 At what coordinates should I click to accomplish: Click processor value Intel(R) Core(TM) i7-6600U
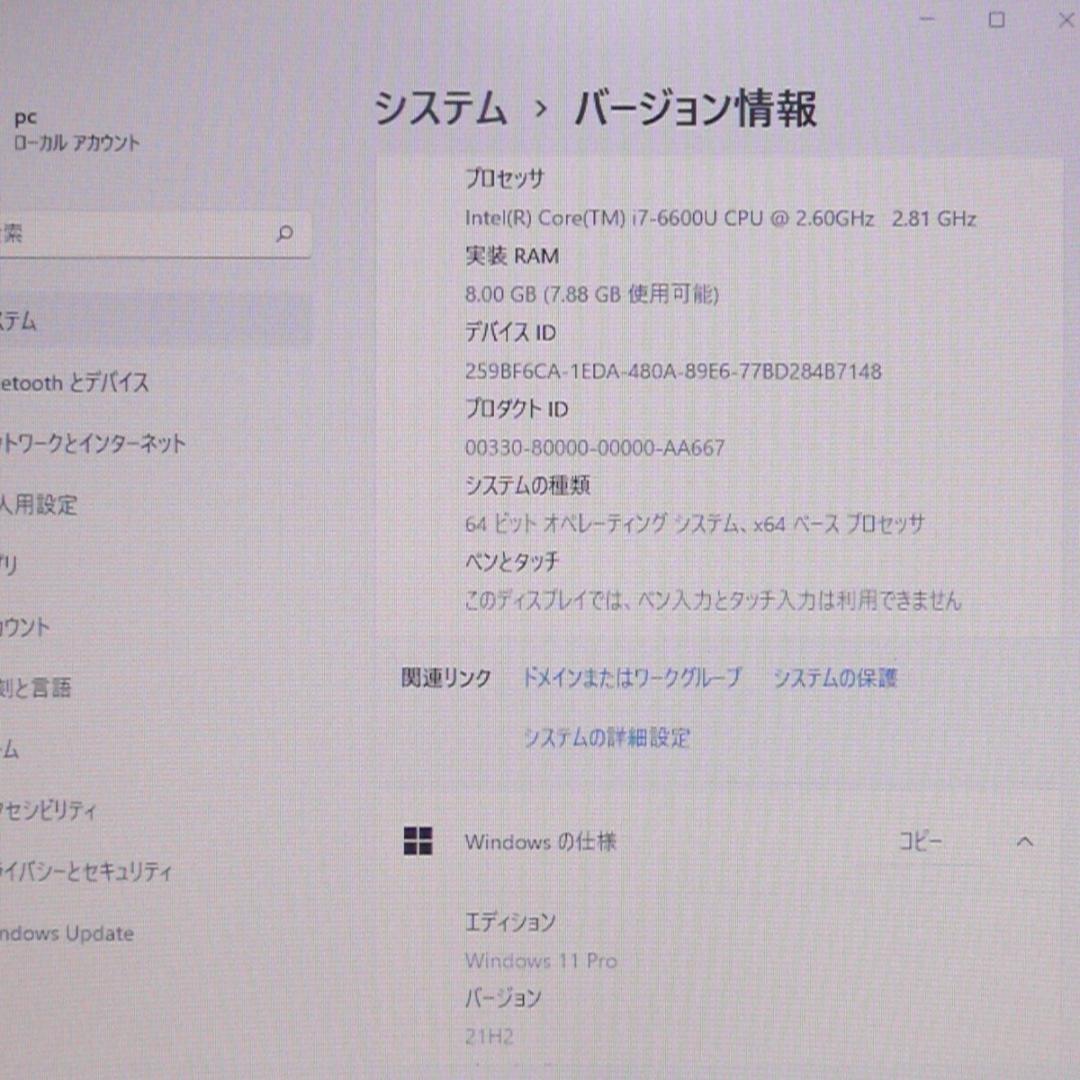pyautogui.click(x=720, y=218)
